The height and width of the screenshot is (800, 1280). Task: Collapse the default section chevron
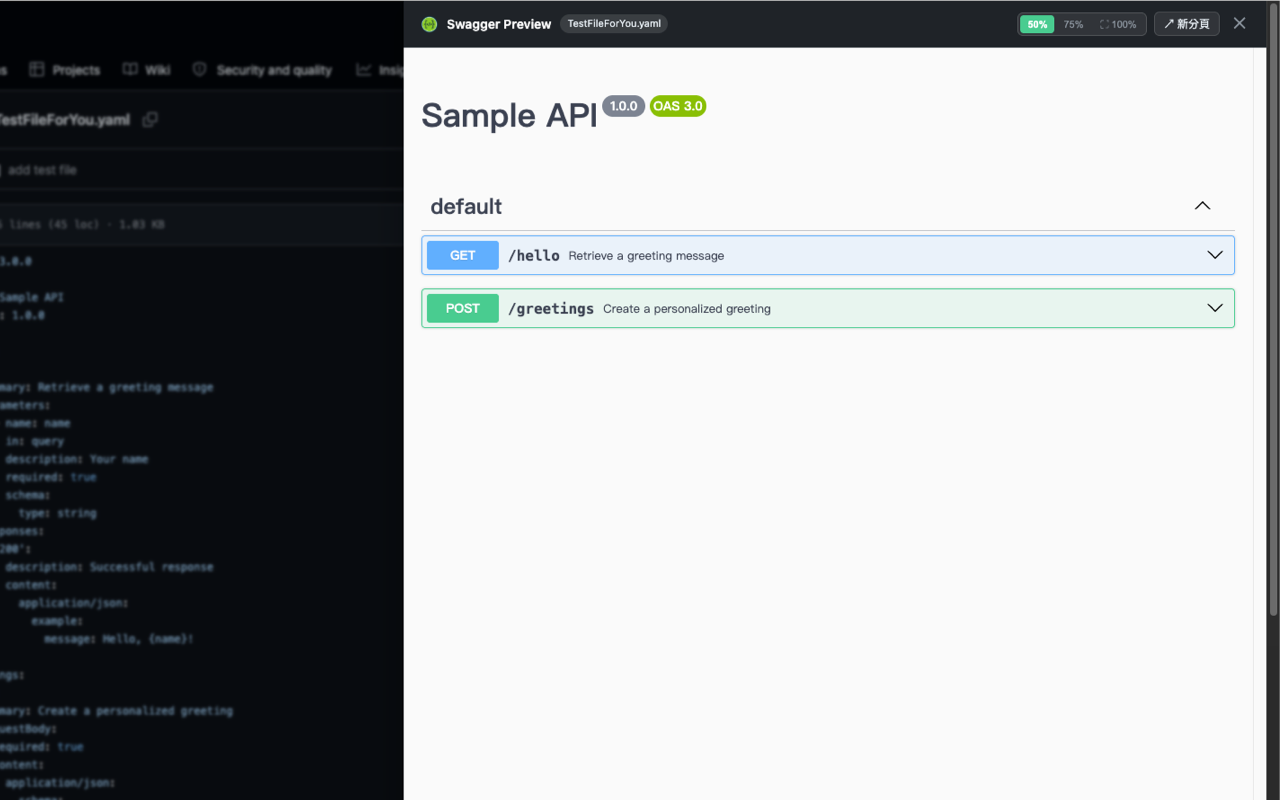coord(1202,206)
